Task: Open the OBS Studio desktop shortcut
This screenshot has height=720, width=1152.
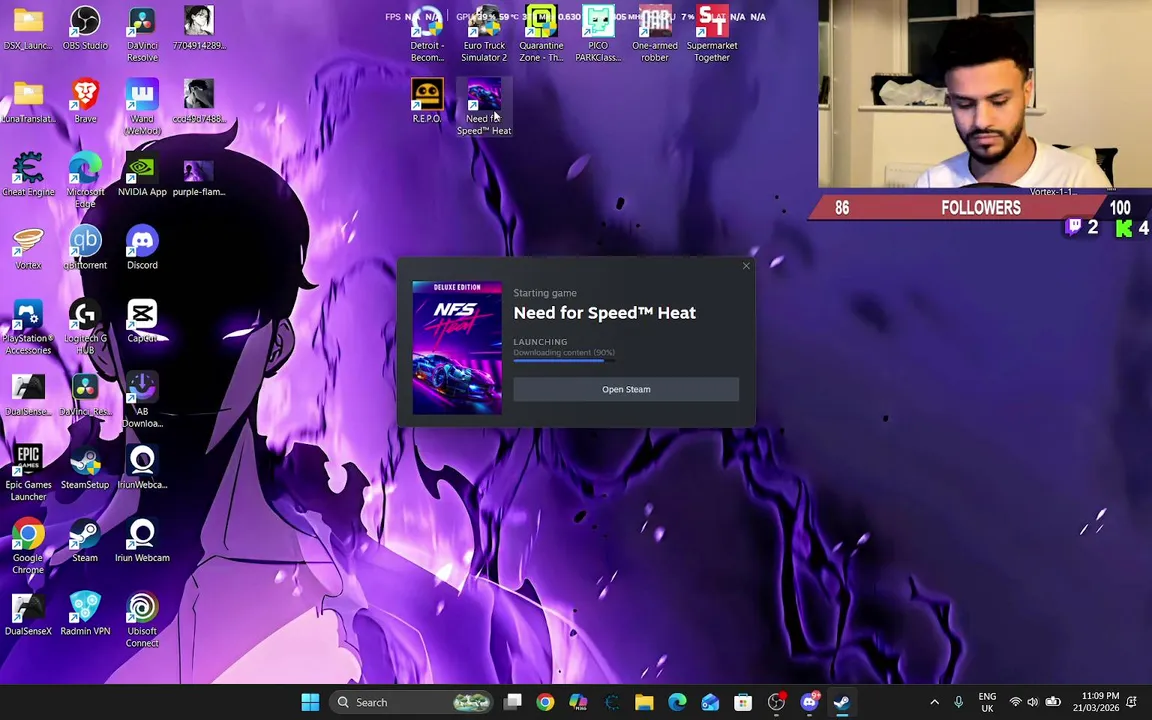Action: click(85, 29)
